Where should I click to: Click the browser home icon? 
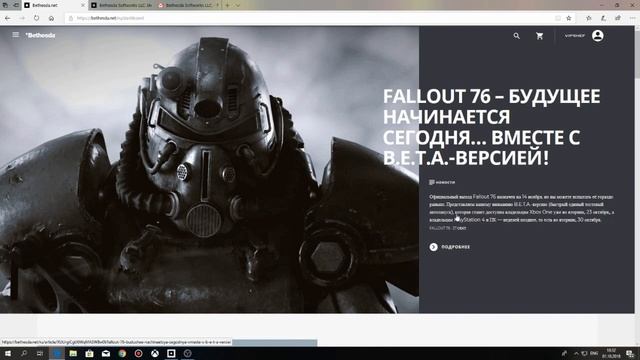(x=51, y=18)
